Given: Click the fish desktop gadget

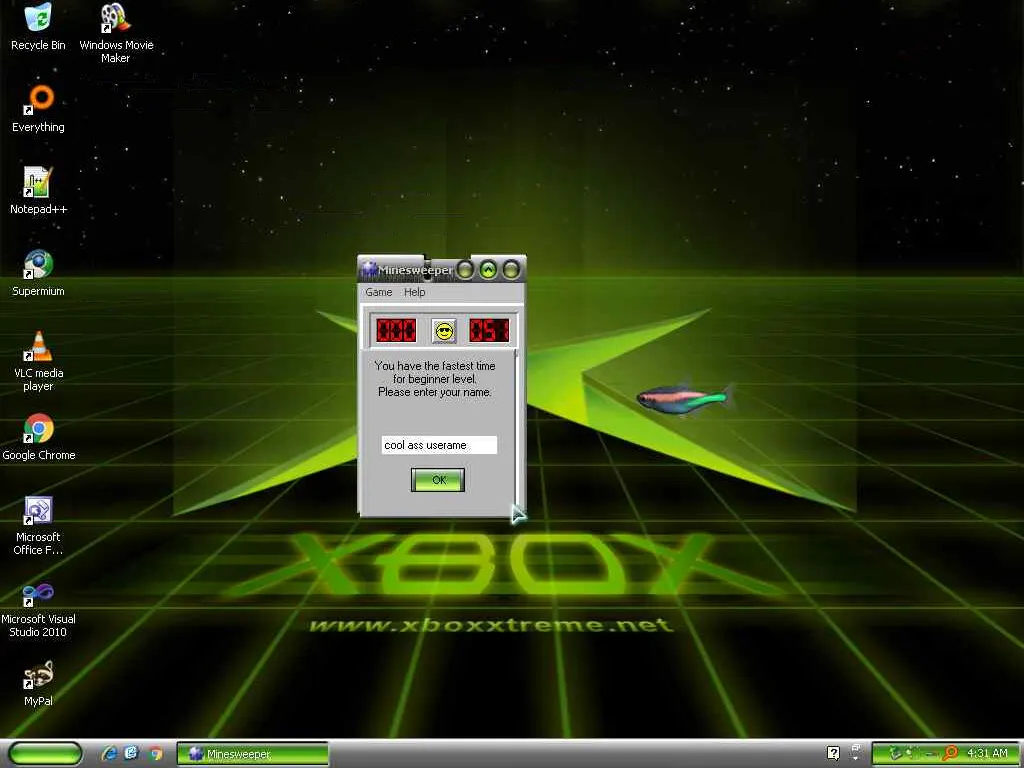Looking at the screenshot, I should click(x=685, y=398).
